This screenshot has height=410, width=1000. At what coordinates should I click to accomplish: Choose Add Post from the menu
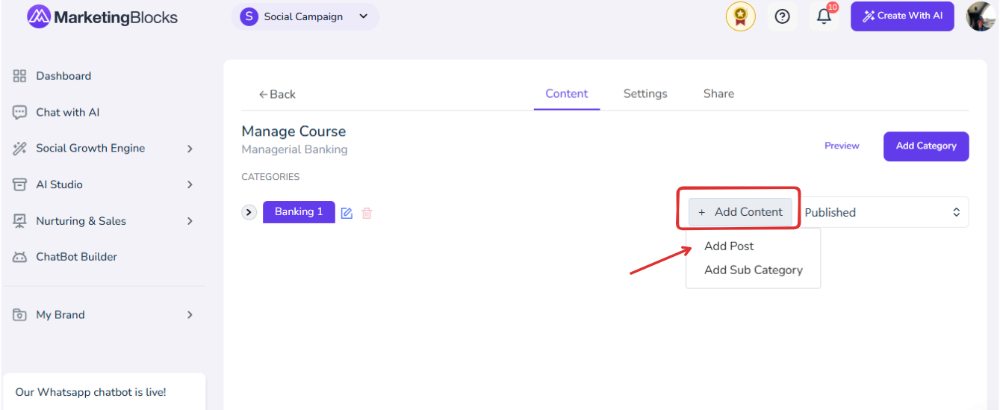[729, 246]
